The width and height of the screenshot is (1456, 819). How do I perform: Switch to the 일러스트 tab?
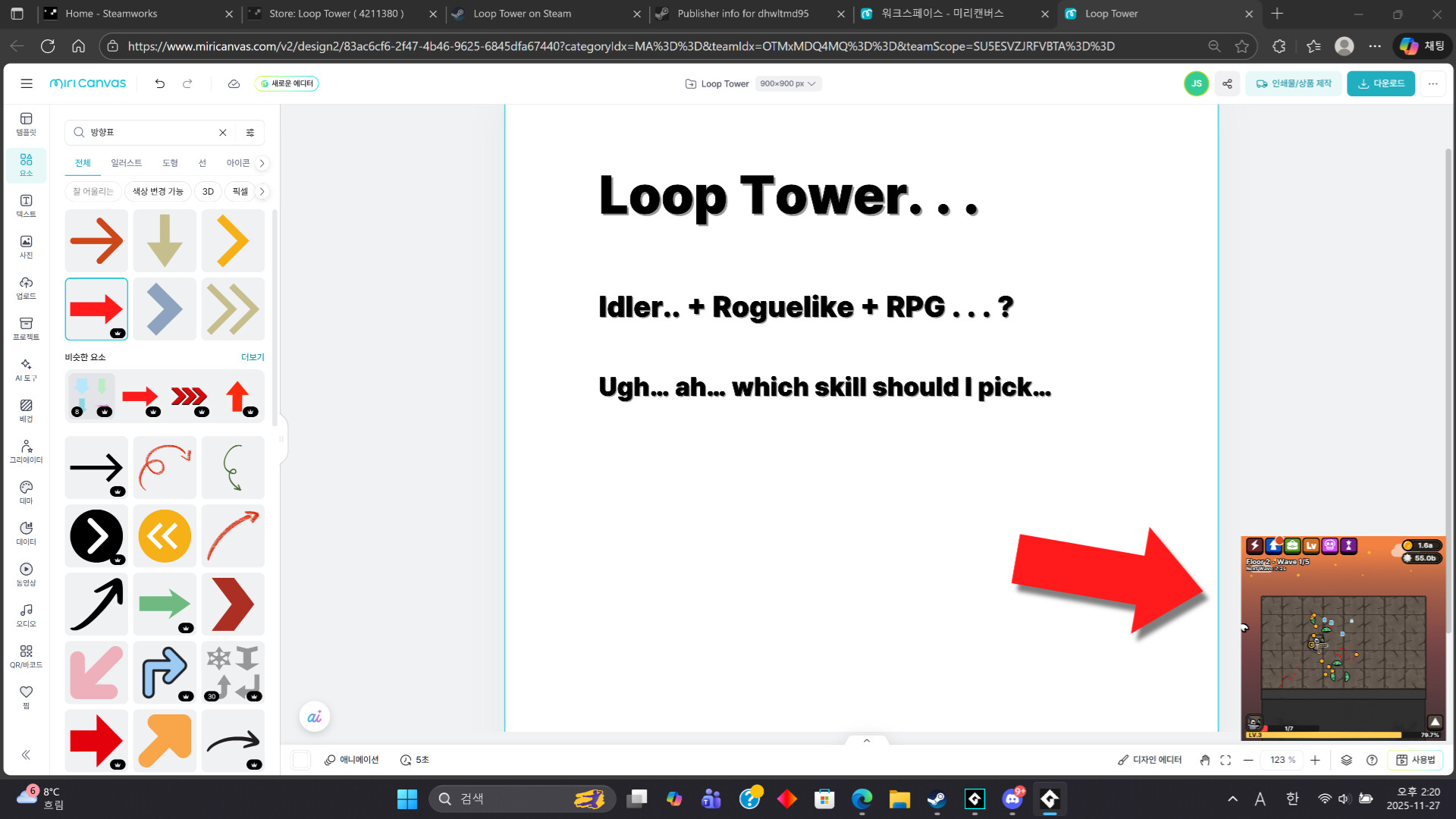[x=127, y=163]
